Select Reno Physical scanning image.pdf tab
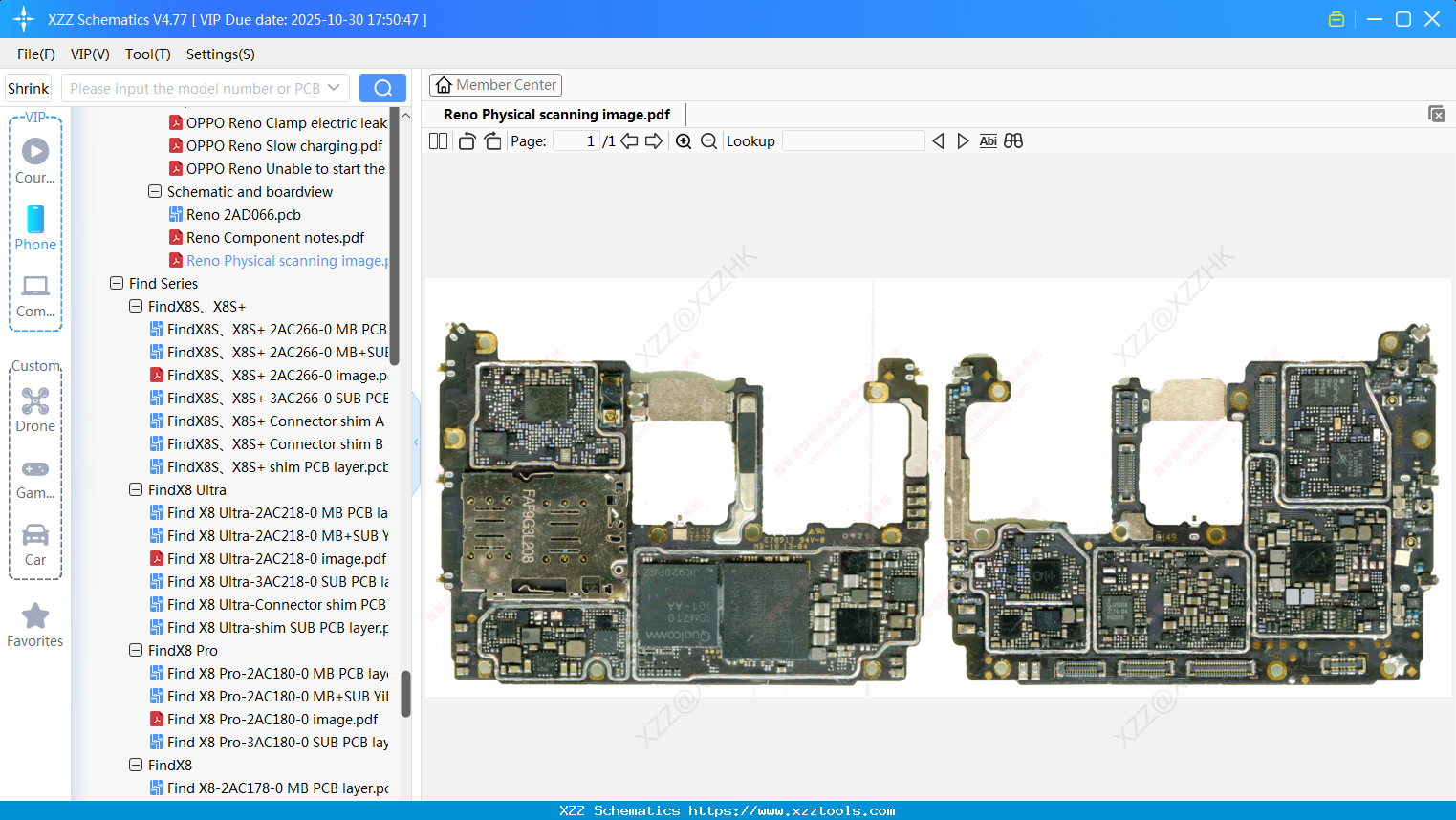Screen dimensions: 1456x820 557,115
